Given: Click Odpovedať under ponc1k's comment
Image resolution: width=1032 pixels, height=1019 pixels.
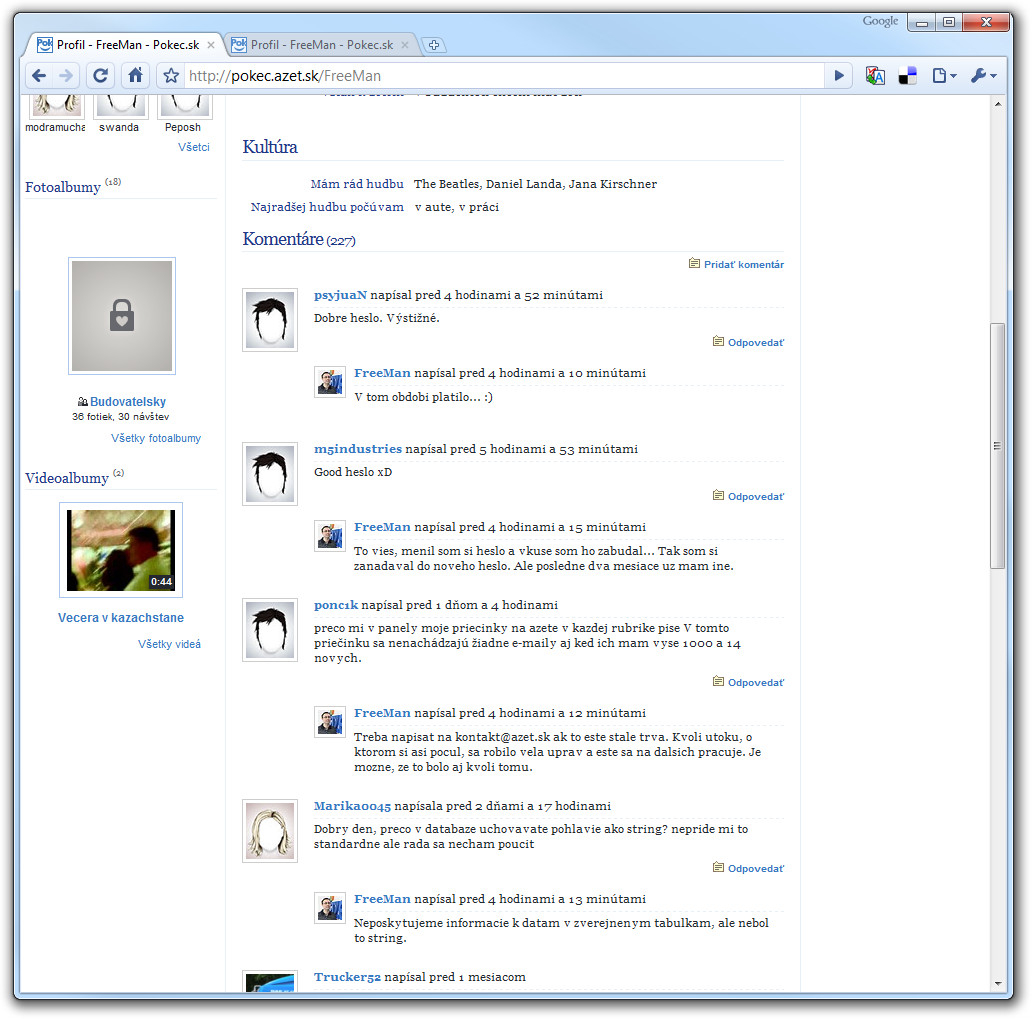Looking at the screenshot, I should (x=756, y=683).
